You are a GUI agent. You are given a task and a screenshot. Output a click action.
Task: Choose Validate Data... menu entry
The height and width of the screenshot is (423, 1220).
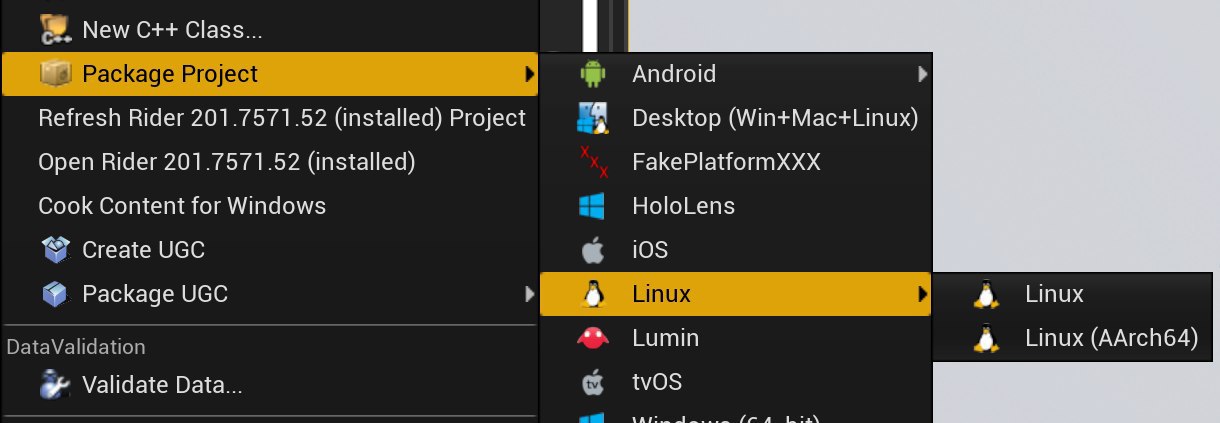[x=270, y=383]
